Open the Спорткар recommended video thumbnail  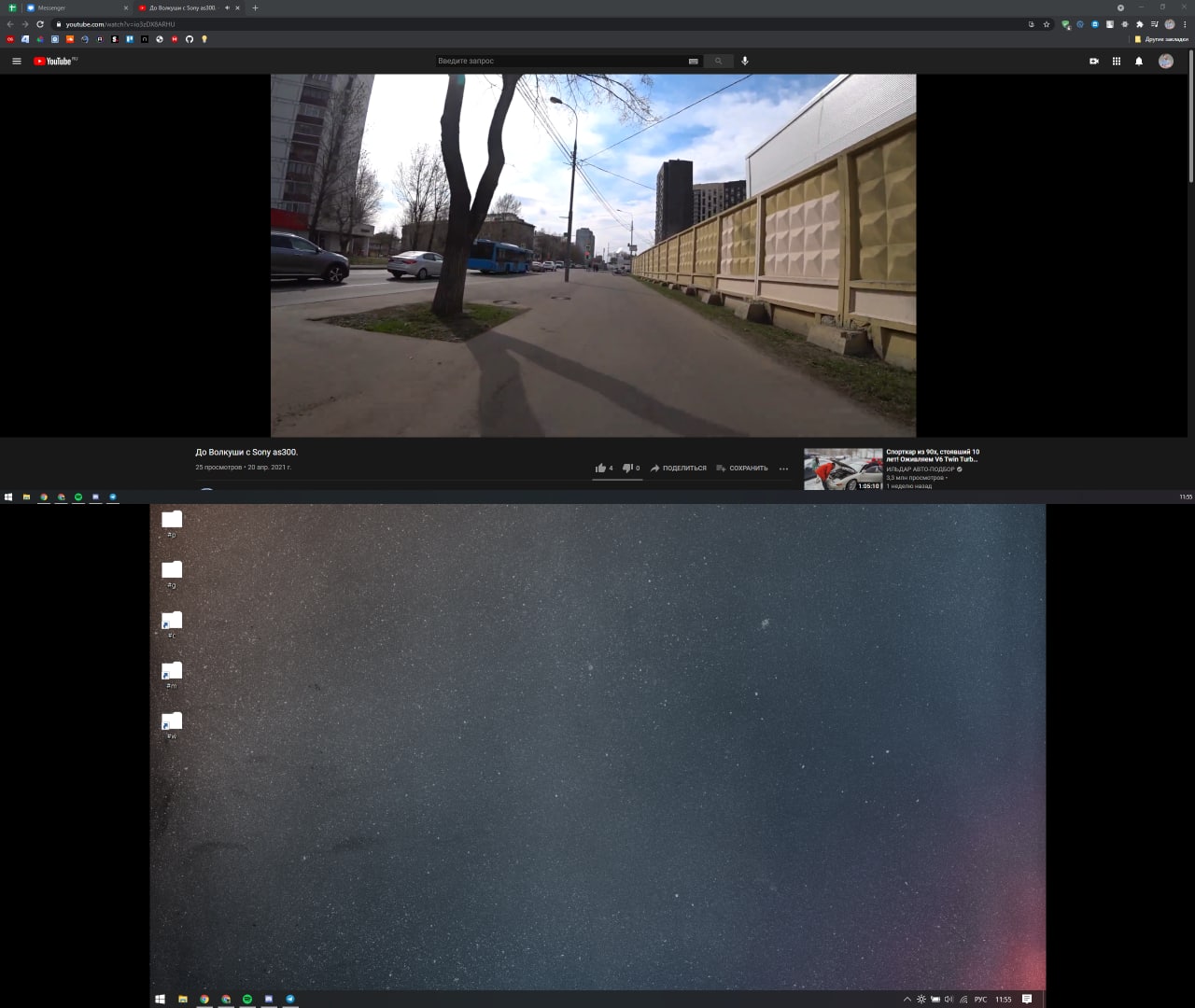pyautogui.click(x=843, y=469)
